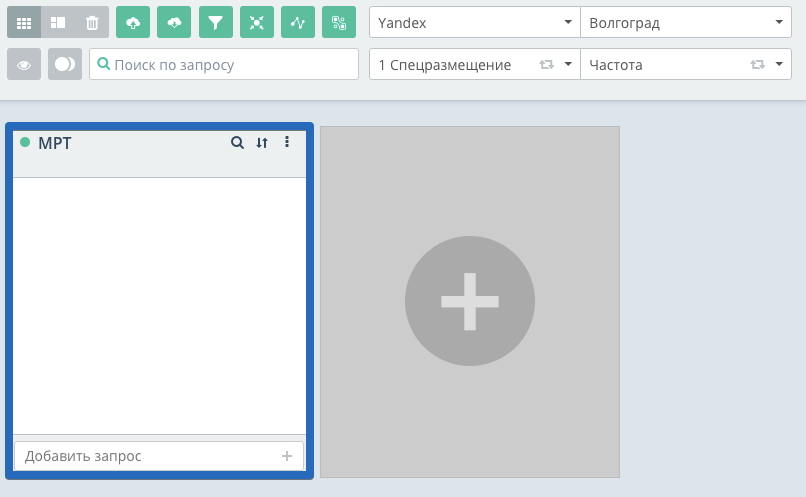Click the QR-style grid icon
This screenshot has width=806, height=497.
click(x=339, y=22)
